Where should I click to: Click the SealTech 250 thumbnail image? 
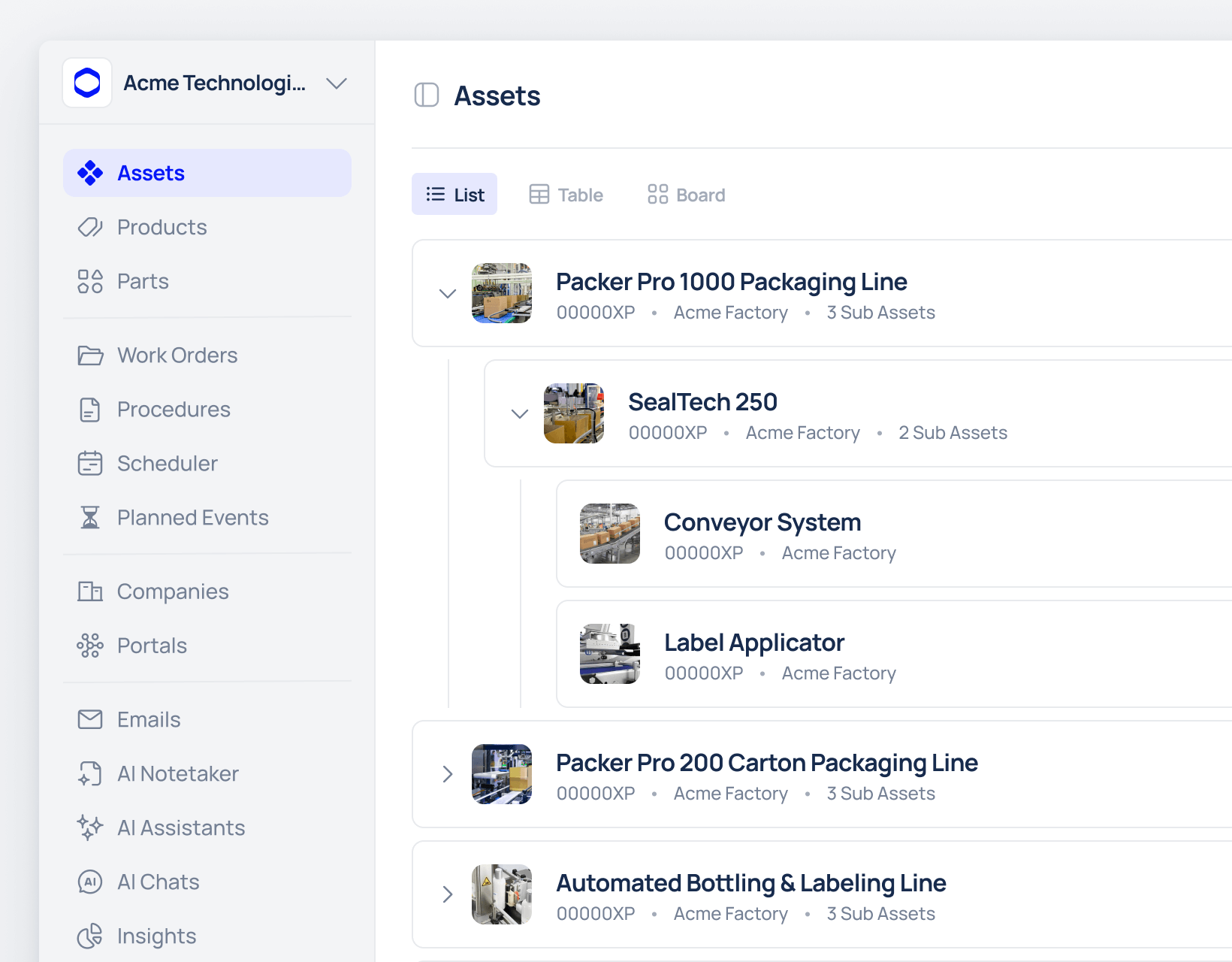(x=574, y=413)
